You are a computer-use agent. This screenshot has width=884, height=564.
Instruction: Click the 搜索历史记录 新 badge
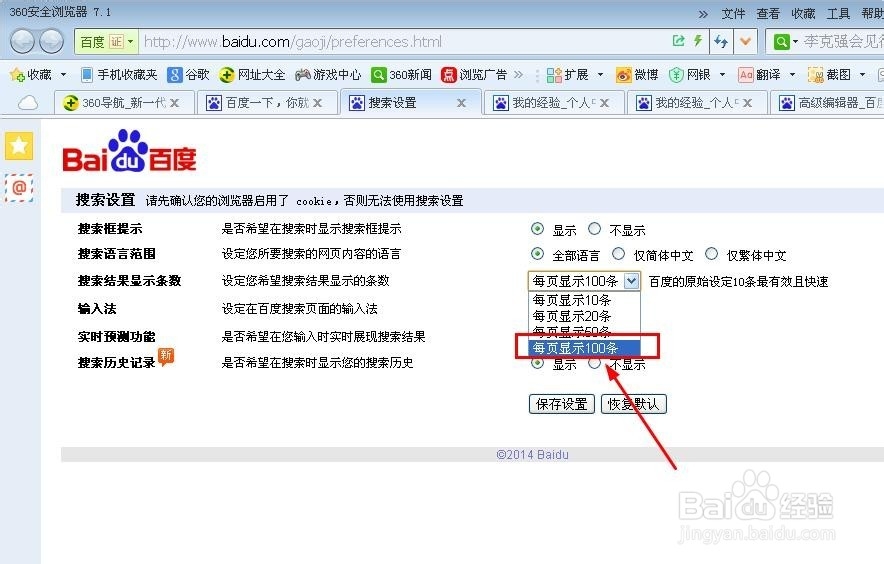click(x=166, y=356)
